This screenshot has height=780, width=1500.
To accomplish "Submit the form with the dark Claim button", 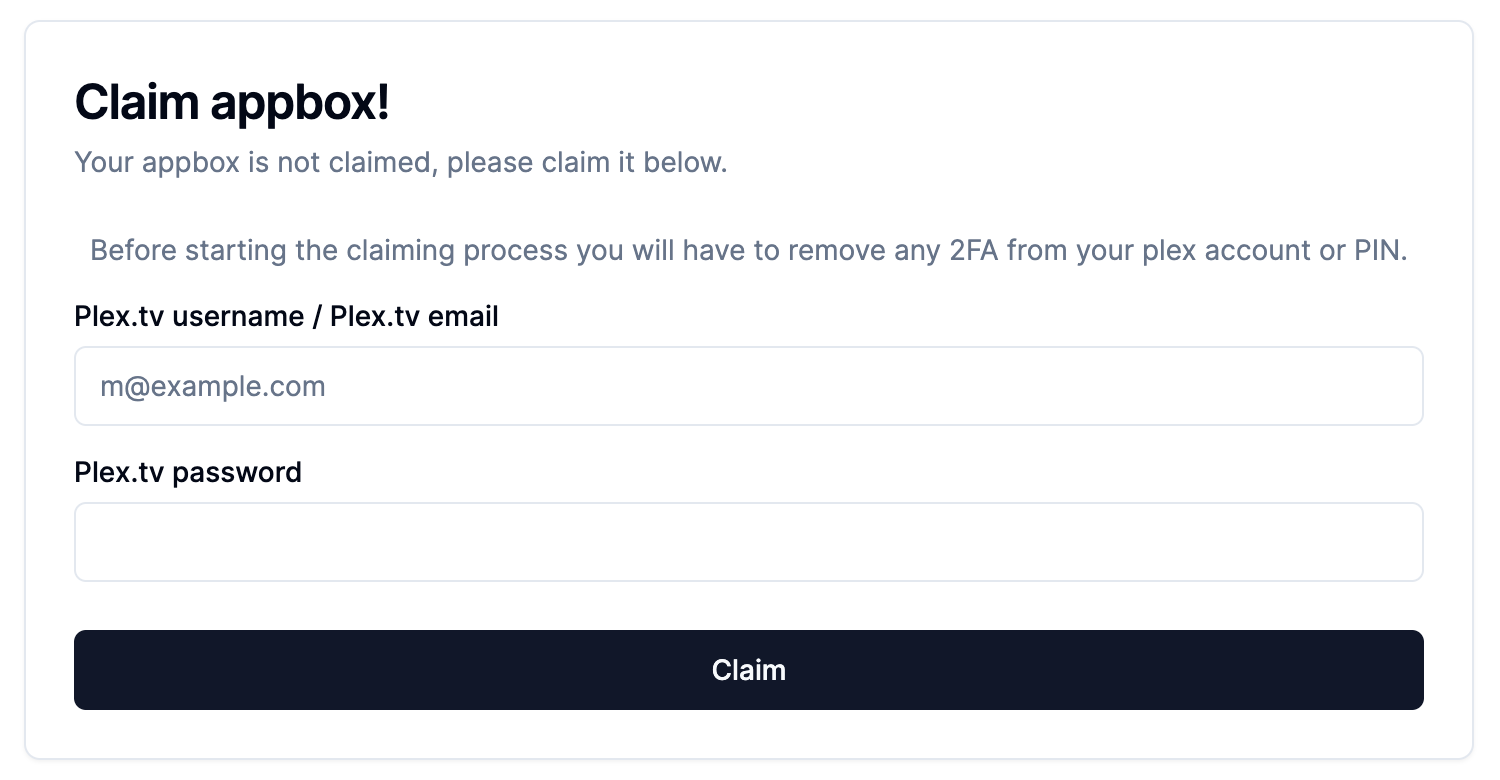I will [749, 670].
